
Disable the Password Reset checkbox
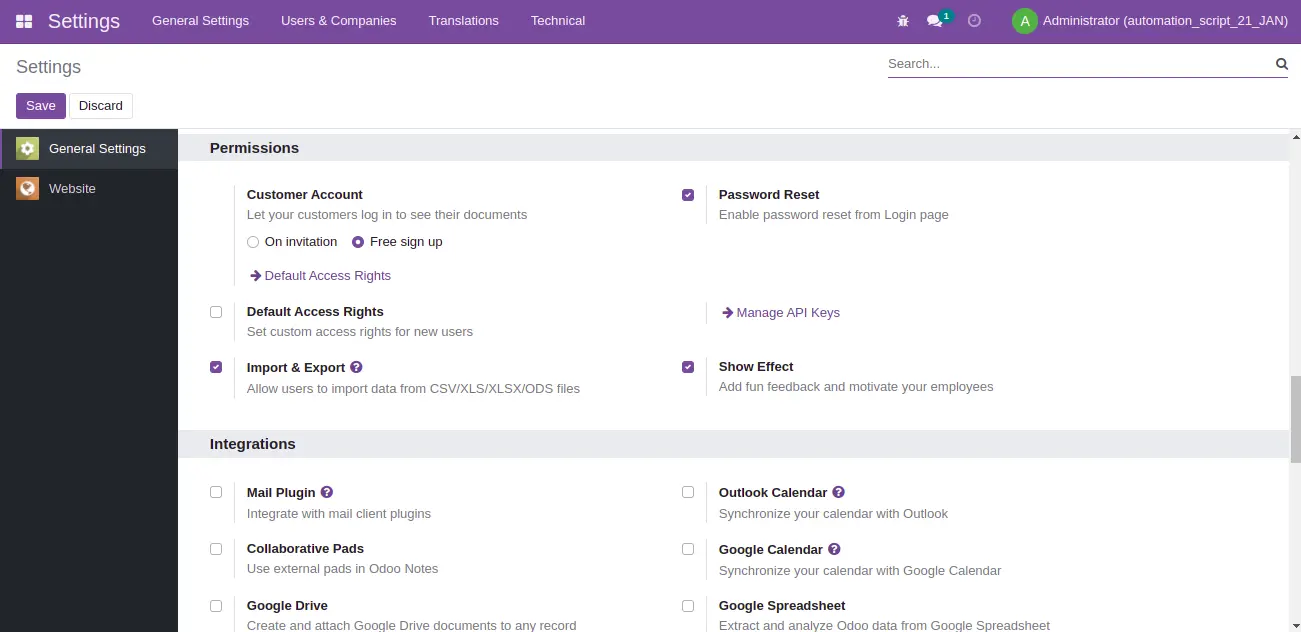pos(688,195)
